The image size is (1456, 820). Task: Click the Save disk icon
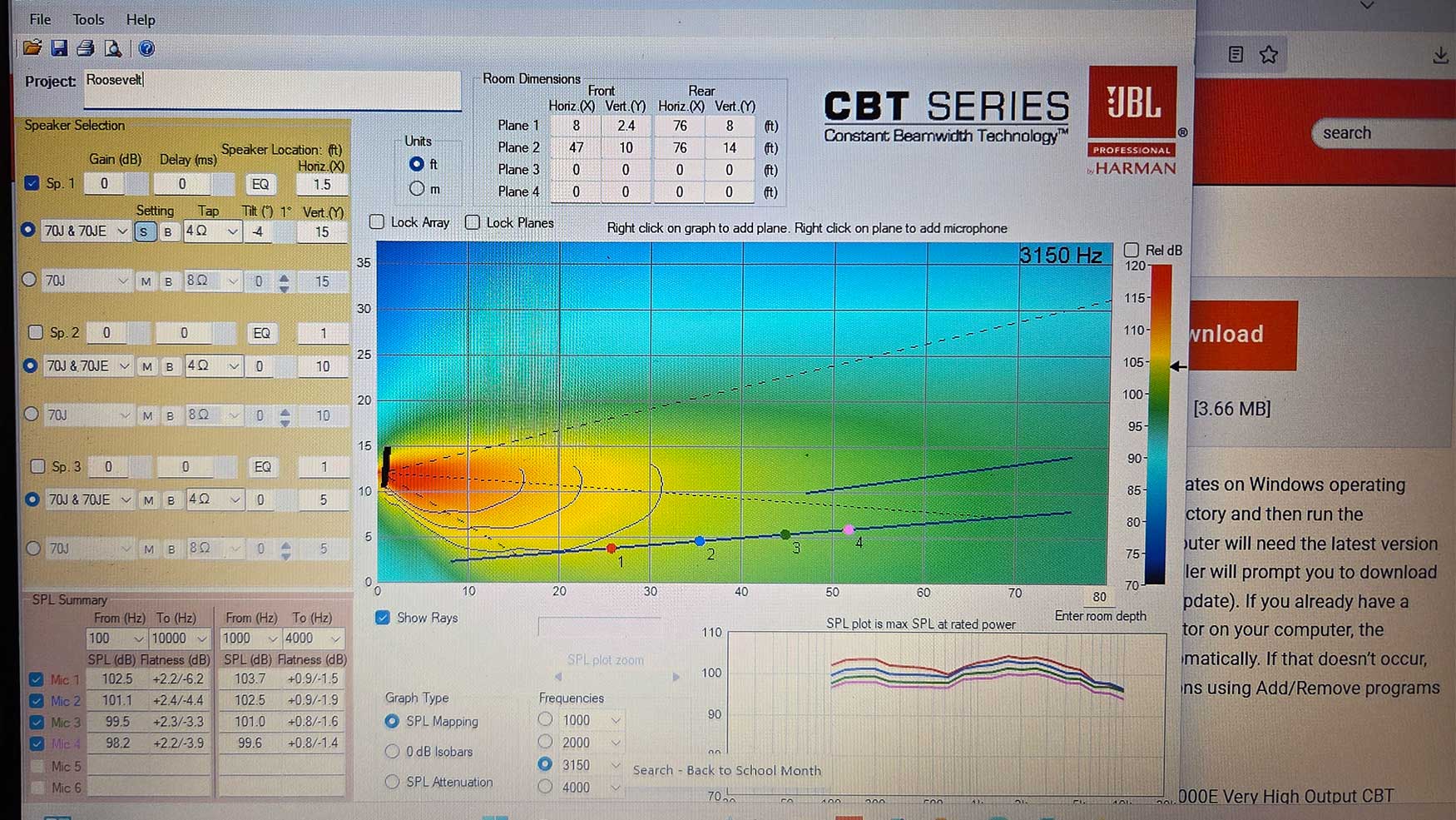(x=59, y=48)
